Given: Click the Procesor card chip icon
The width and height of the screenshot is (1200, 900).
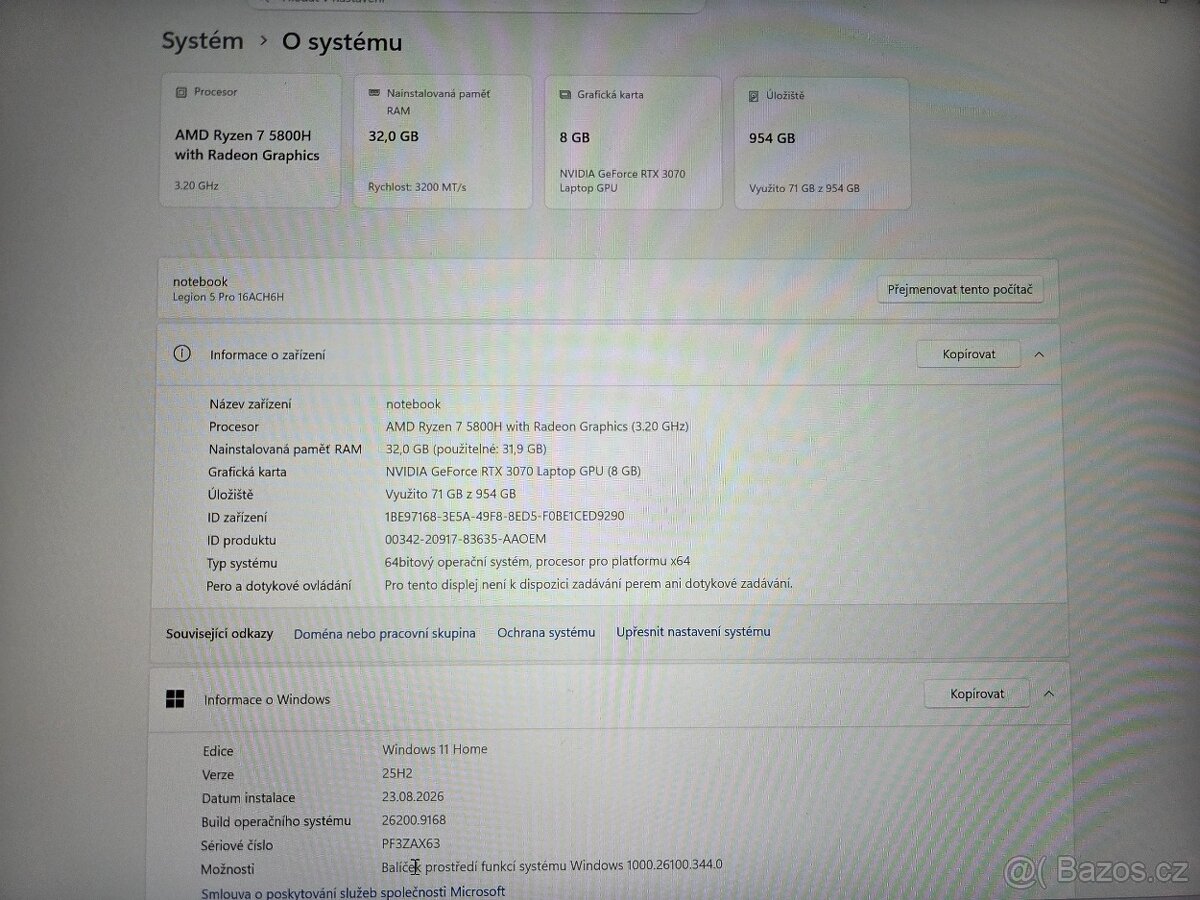Looking at the screenshot, I should 181,92.
